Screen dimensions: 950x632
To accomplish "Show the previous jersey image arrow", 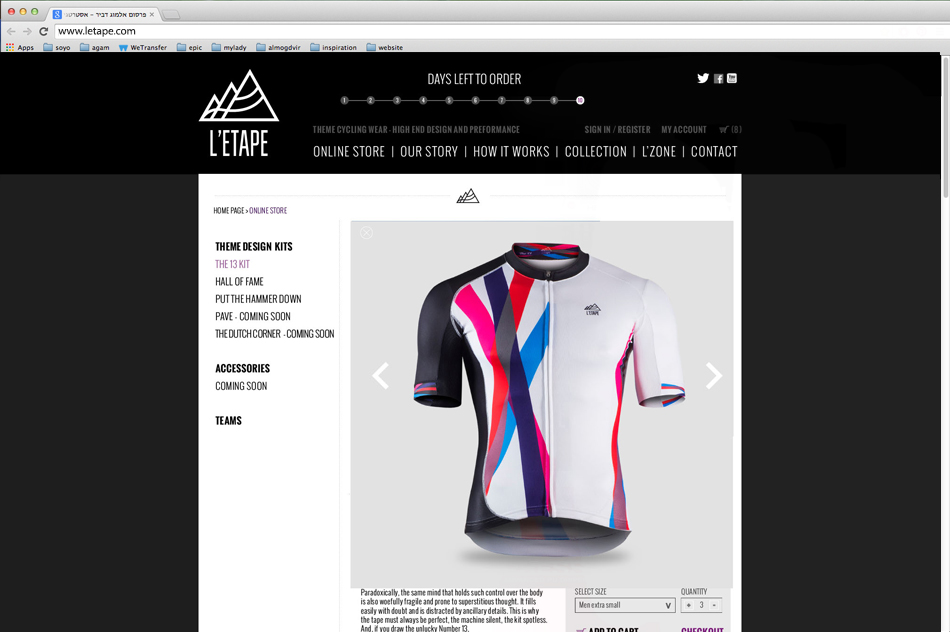I will click(380, 376).
